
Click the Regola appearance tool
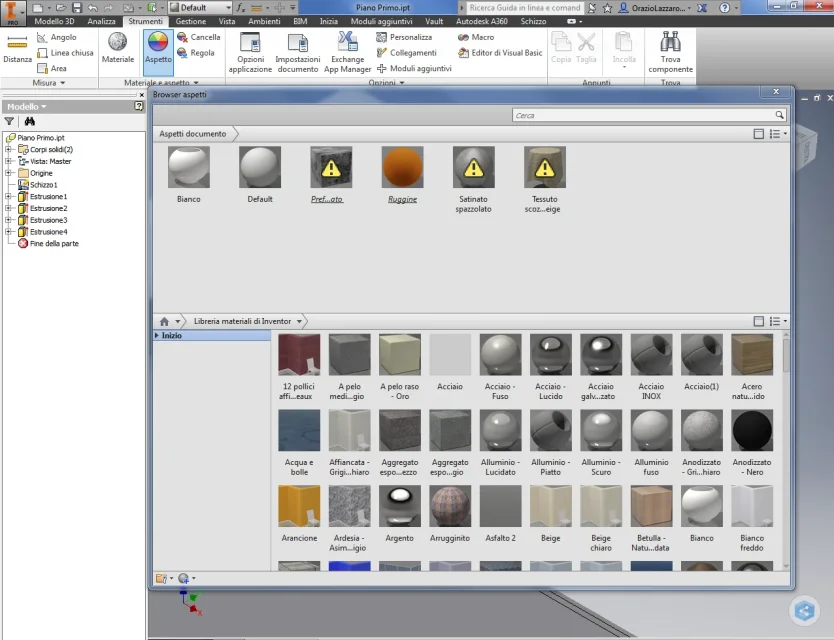coord(196,53)
